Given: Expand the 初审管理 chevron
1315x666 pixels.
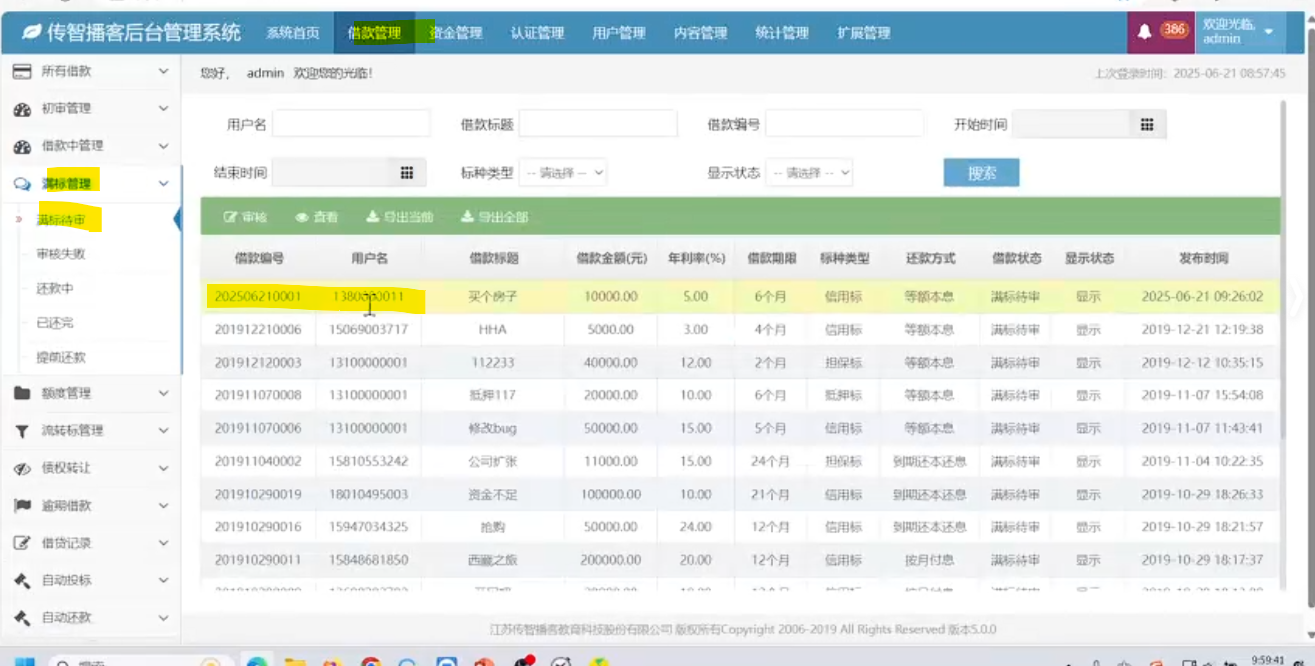Looking at the screenshot, I should tap(164, 109).
